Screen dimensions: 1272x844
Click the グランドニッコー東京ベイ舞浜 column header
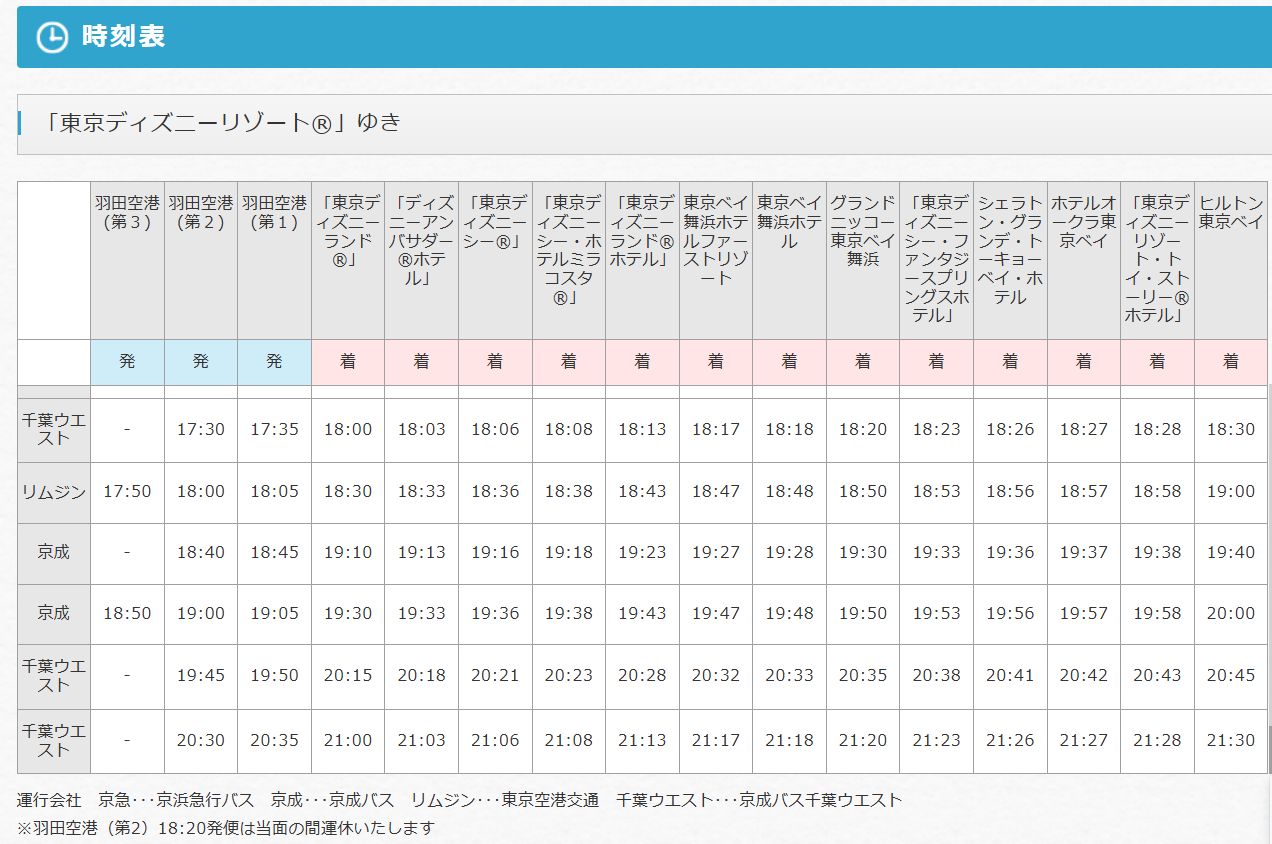coord(863,260)
